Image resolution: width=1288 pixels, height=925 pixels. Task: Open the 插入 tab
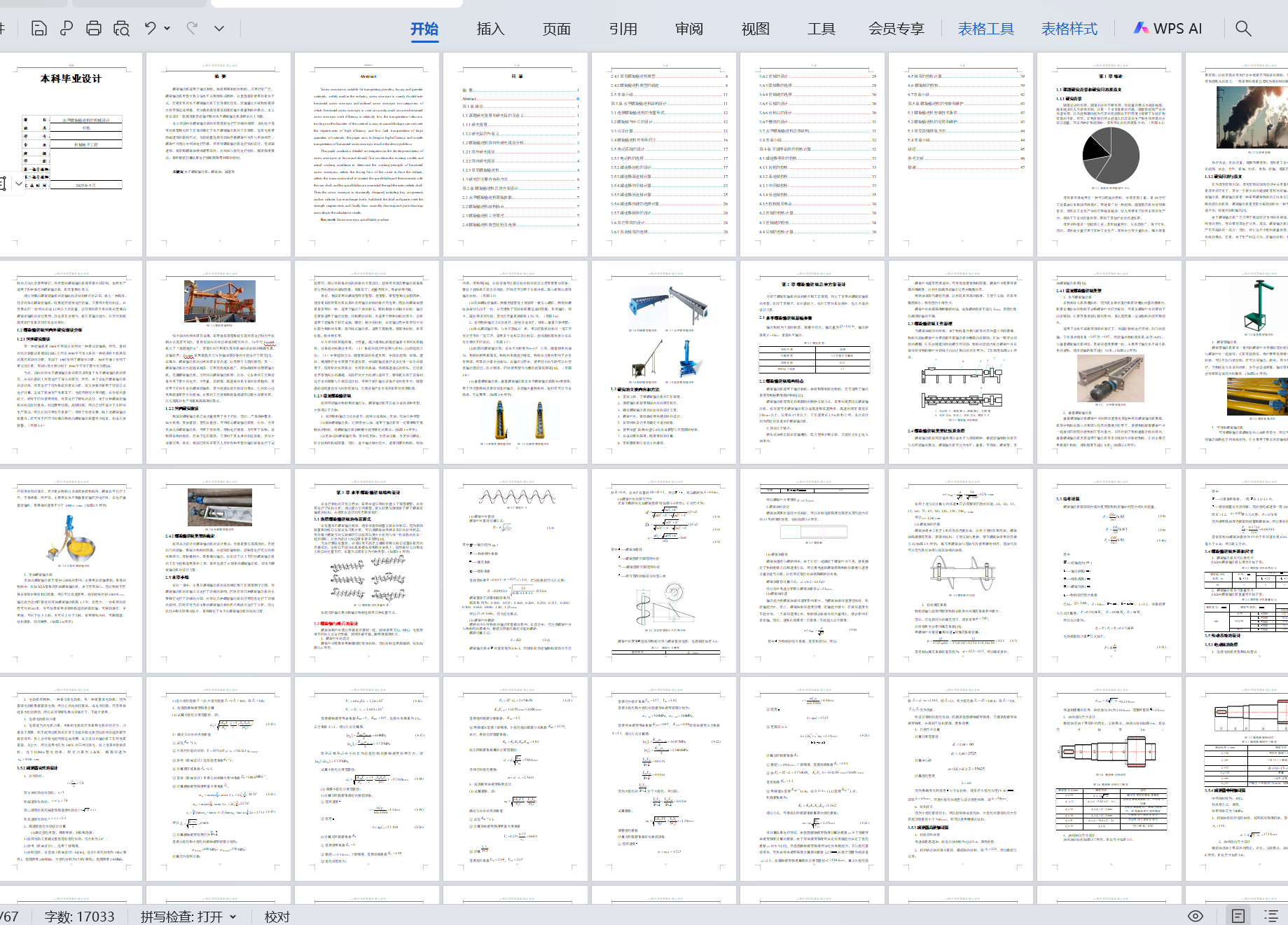point(490,29)
